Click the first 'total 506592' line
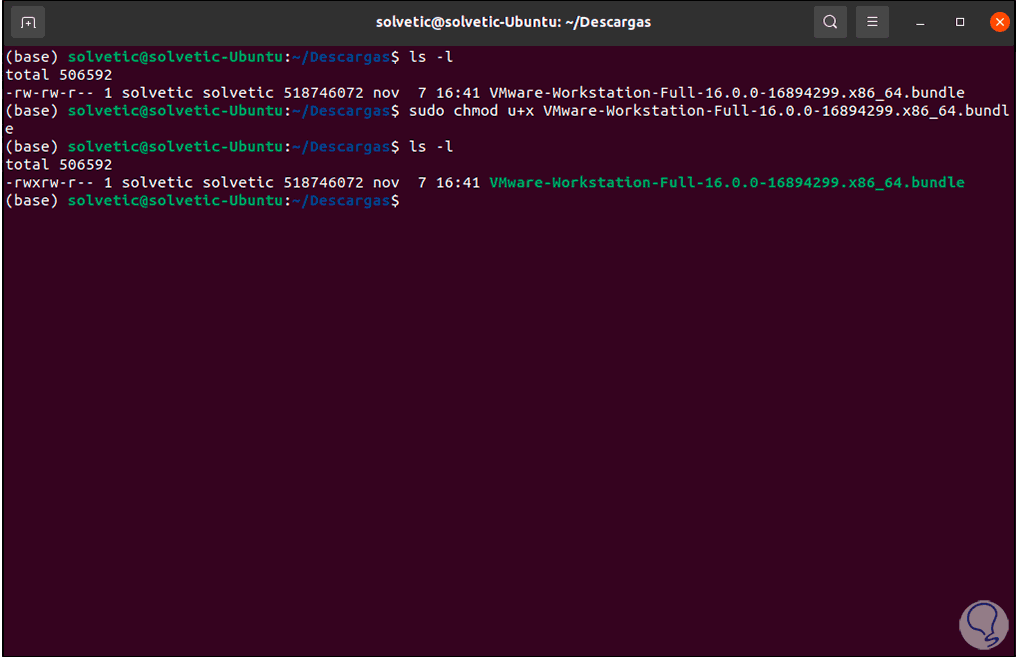 point(58,75)
